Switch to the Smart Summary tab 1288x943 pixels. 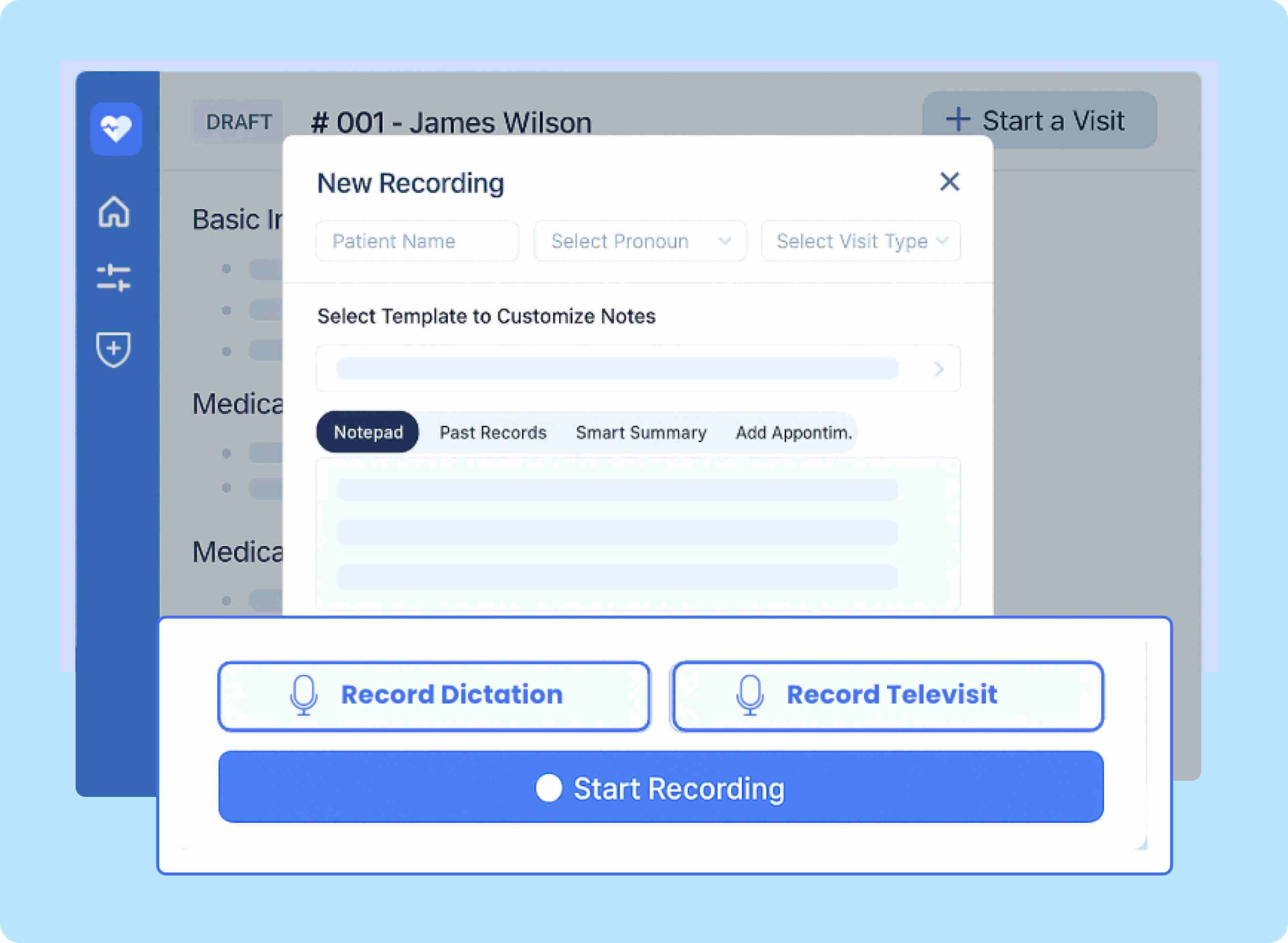point(641,432)
